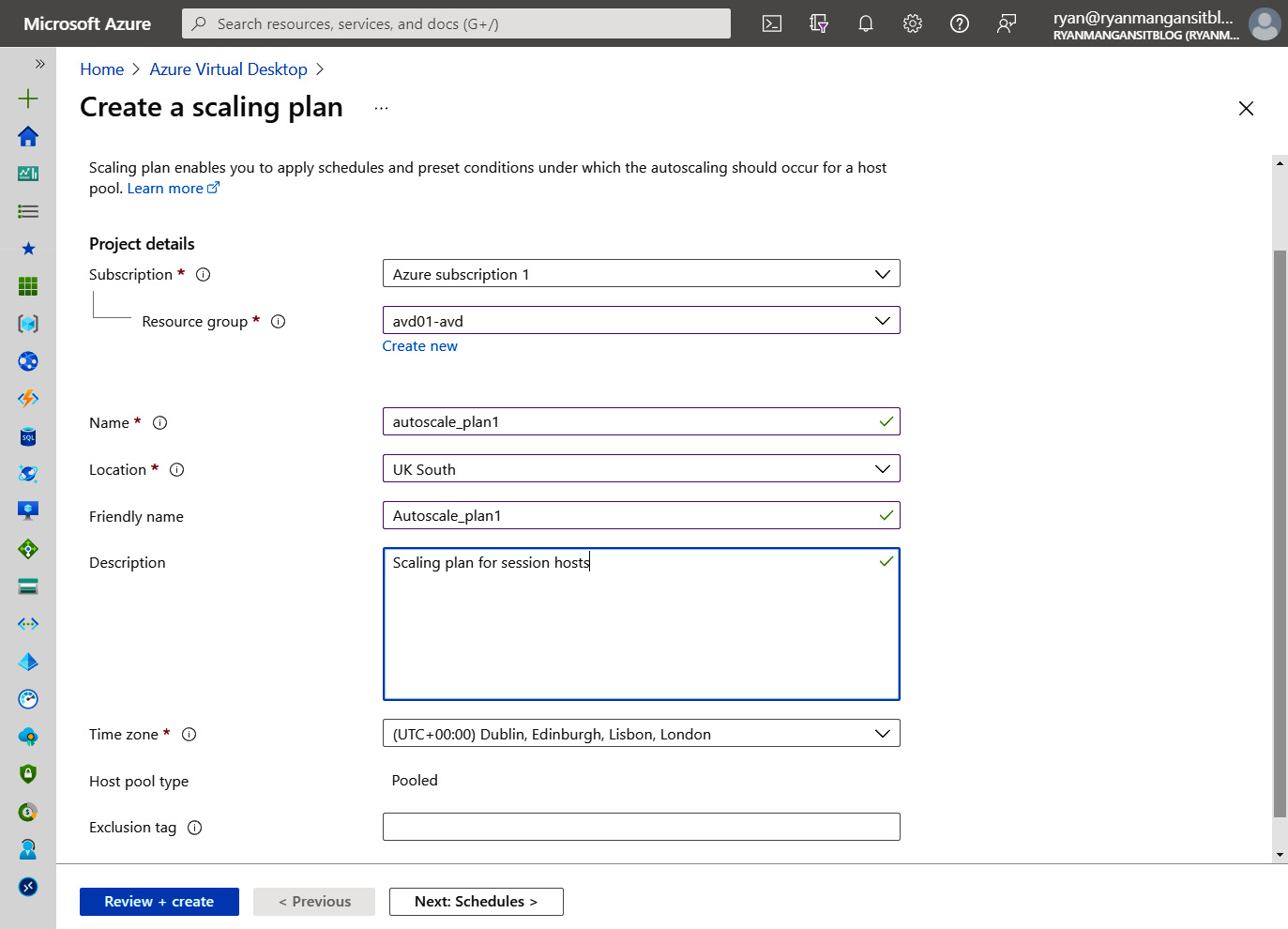Open the Resource group dropdown
Image resolution: width=1288 pixels, height=929 pixels.
pyautogui.click(x=641, y=320)
